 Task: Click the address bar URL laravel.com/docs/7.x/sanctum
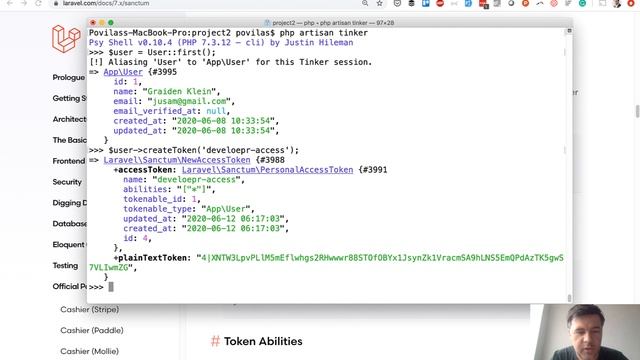tap(106, 3)
